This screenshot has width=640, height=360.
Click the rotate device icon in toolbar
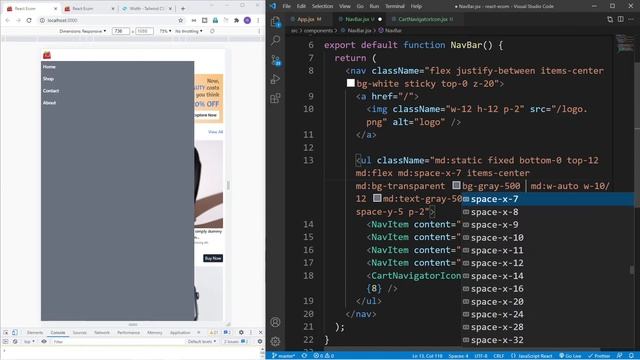pos(212,31)
